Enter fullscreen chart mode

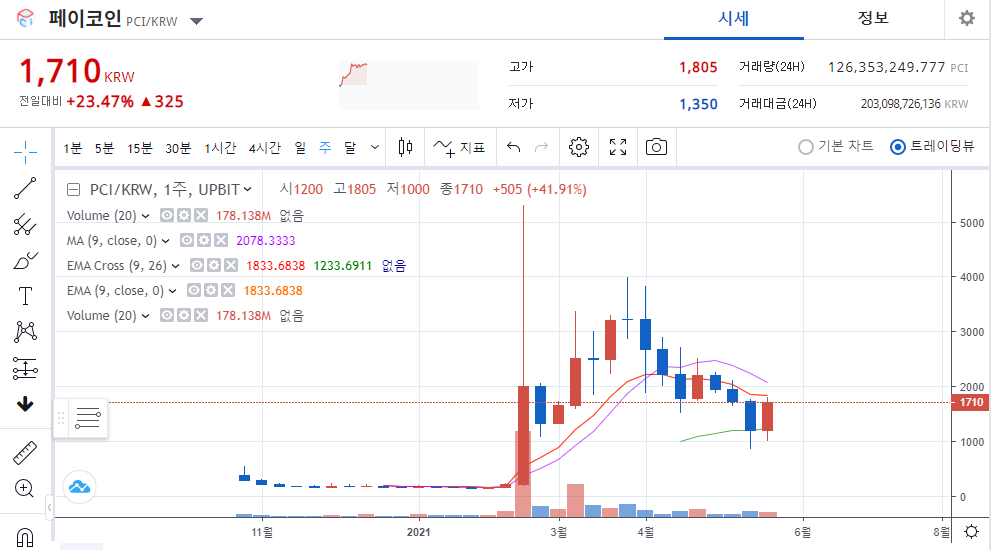(x=617, y=147)
